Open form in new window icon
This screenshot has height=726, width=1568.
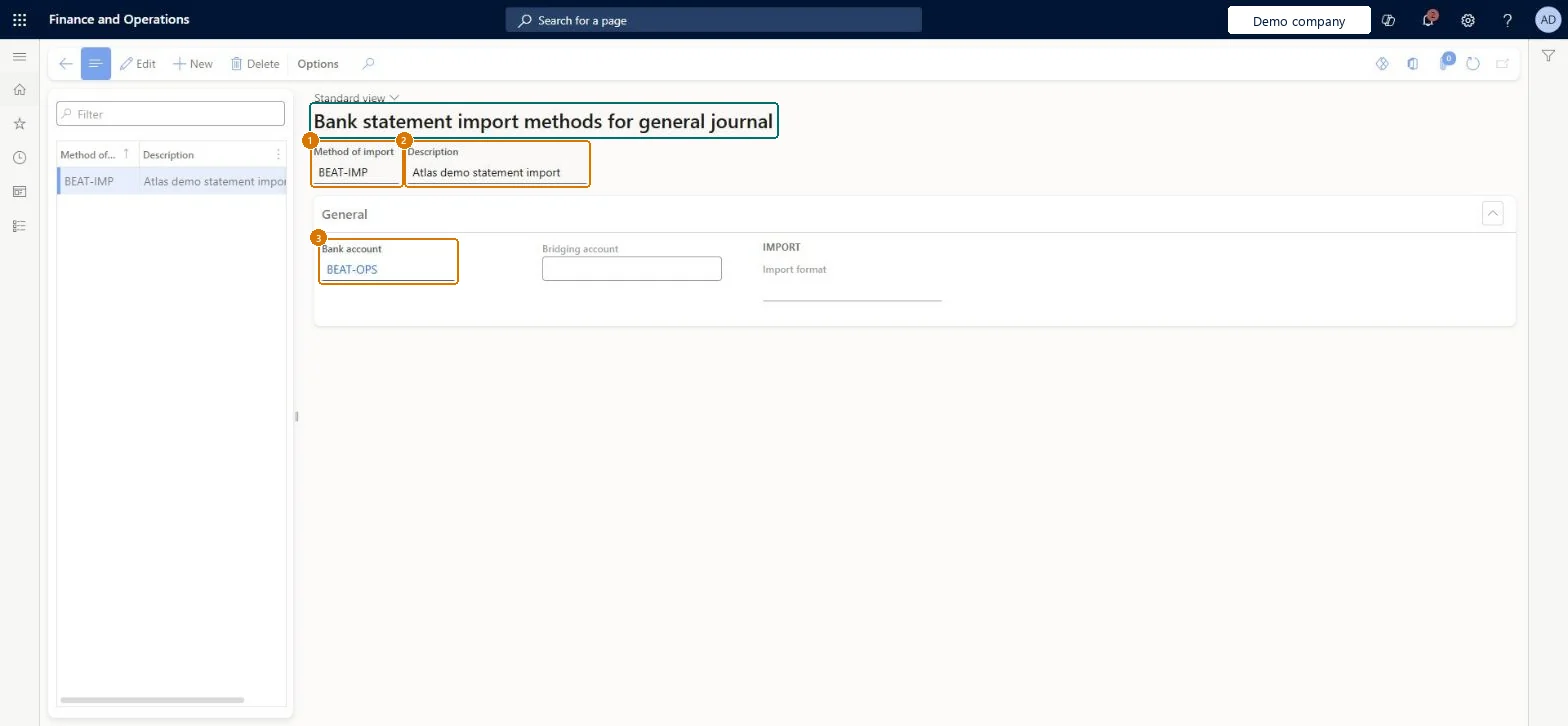coord(1502,64)
